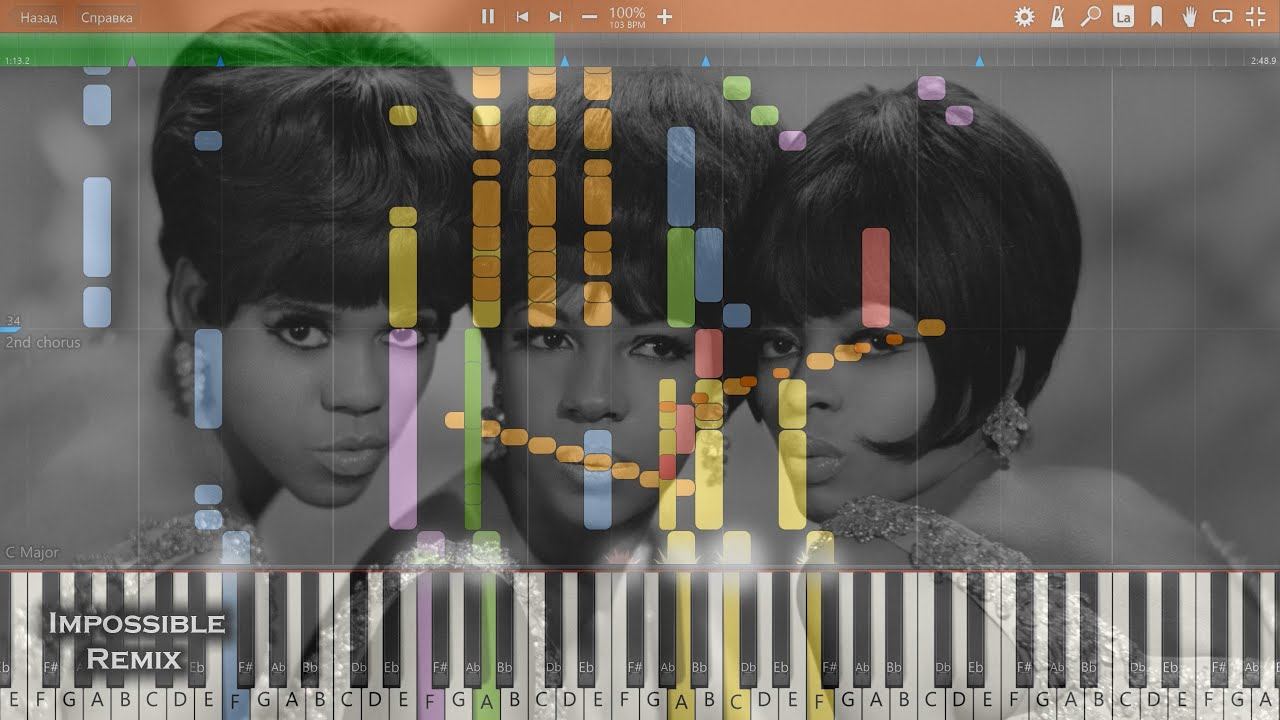
Task: Open the hand selection icon
Action: coord(1189,16)
